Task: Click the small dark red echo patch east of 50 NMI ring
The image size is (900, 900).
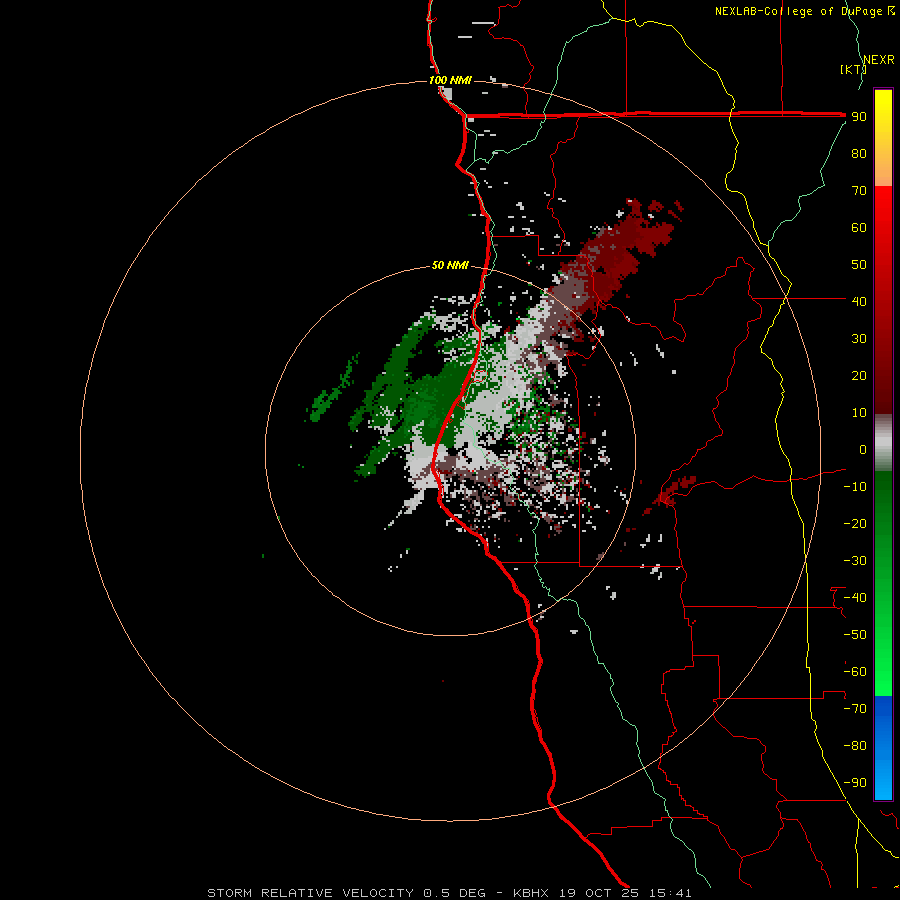Action: point(672,494)
